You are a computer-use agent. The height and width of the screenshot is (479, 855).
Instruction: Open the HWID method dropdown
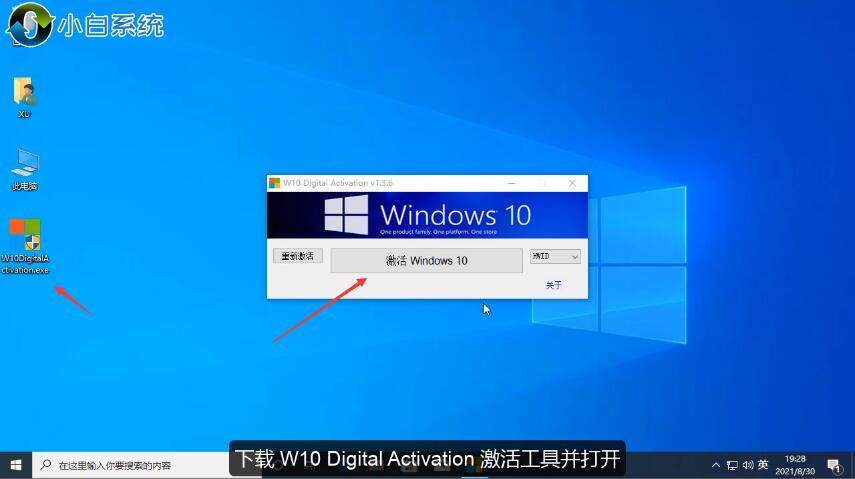tap(555, 256)
